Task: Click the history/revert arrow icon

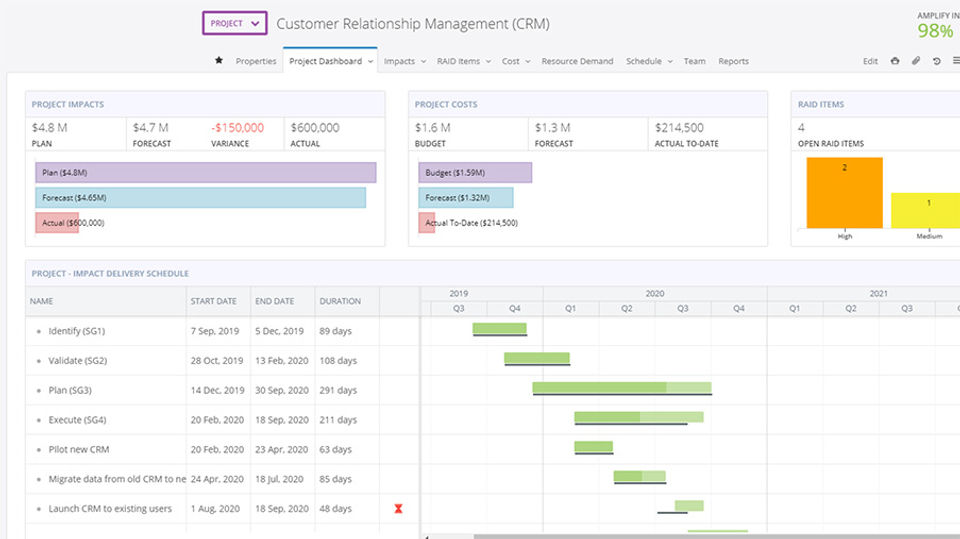Action: pyautogui.click(x=937, y=61)
